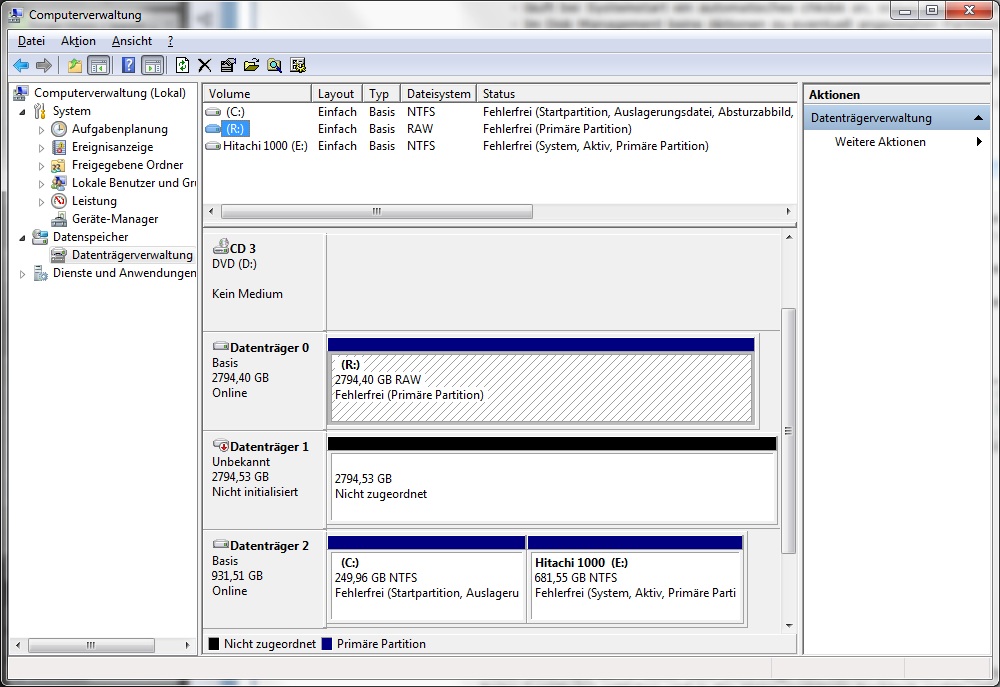Expand Dienste und Anwendungen node
This screenshot has width=1000, height=687.
pos(23,274)
